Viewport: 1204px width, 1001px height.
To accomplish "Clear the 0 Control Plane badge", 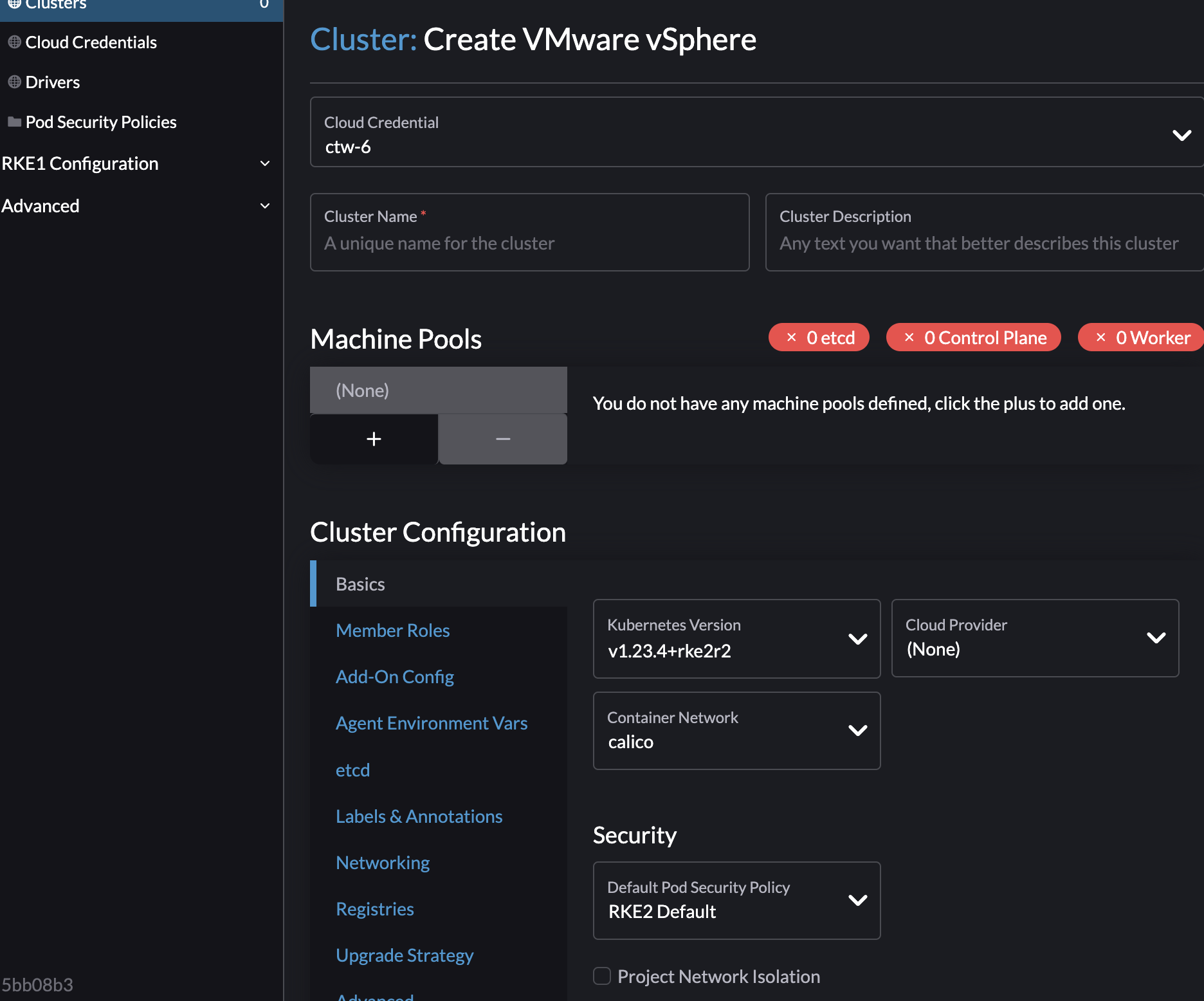I will point(909,337).
